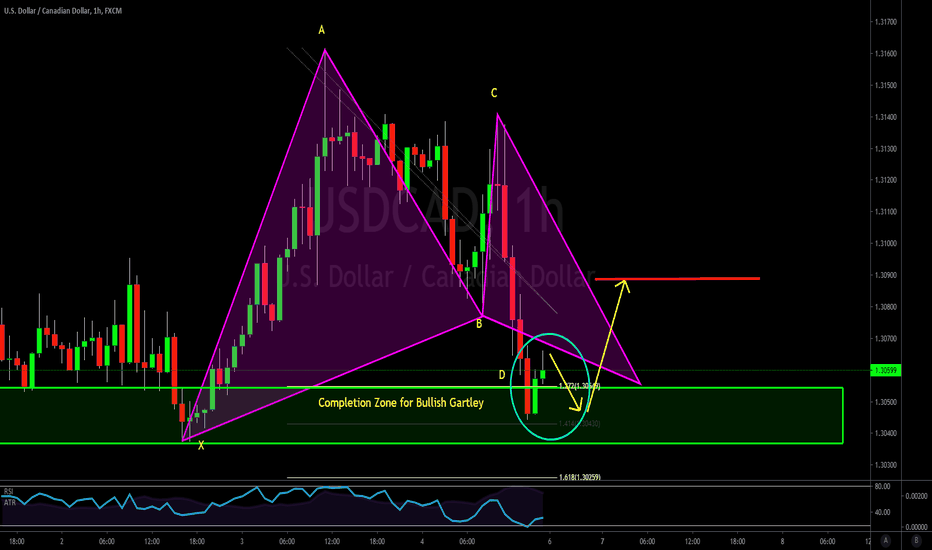This screenshot has height=550, width=932.
Task: Select 'Completion Zone for Bullish Gartley' text label
Action: point(401,403)
